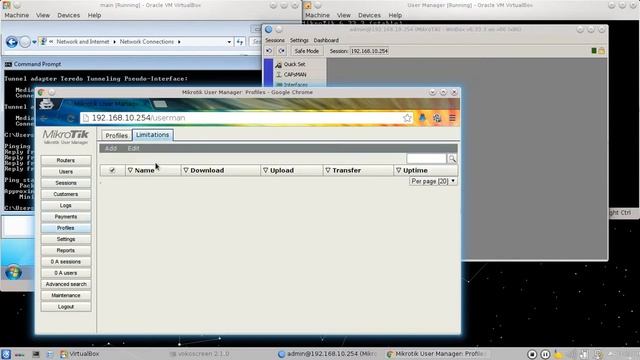Open the Maintenance section

(66, 295)
